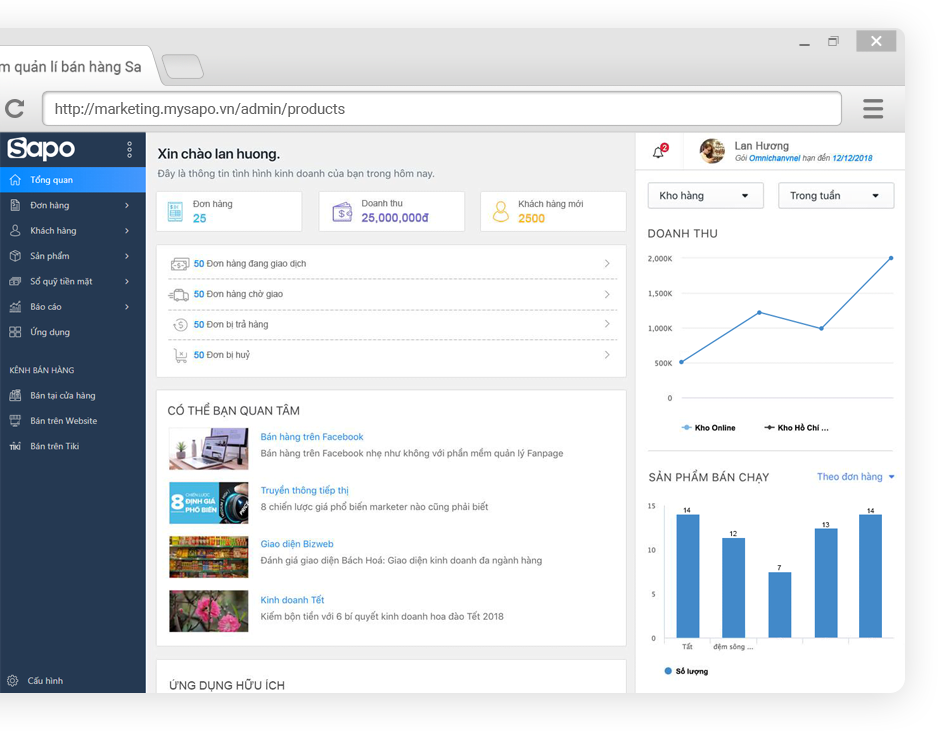The image size is (938, 731).
Task: Expand the Sổ quỹ tiền mặt chevron
Action: coord(127,281)
